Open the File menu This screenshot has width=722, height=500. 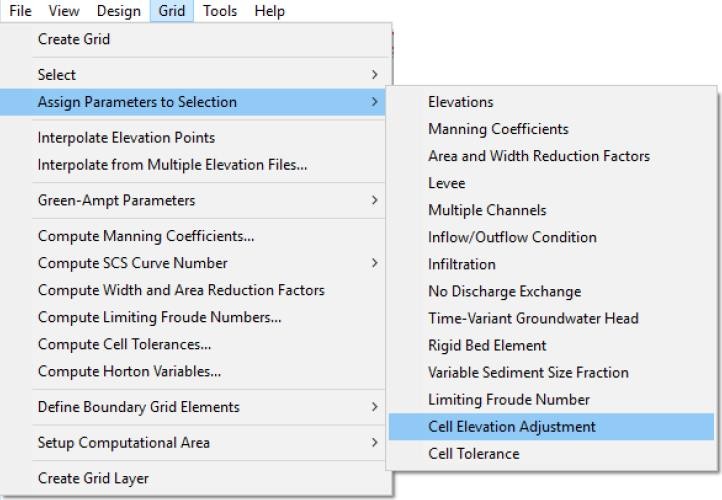click(x=20, y=11)
